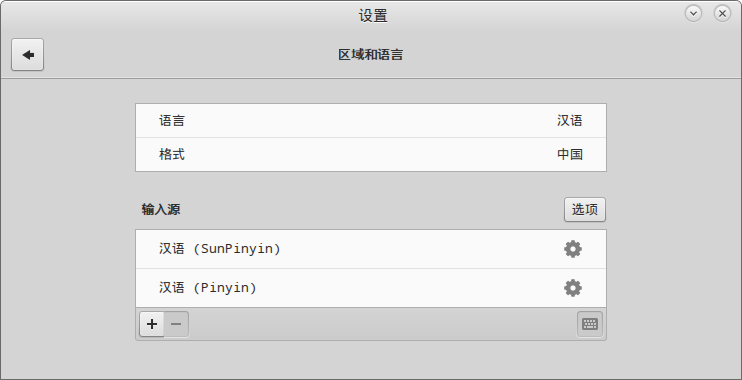The height and width of the screenshot is (380, 742).
Task: Remove input source using the minus button
Action: [176, 324]
